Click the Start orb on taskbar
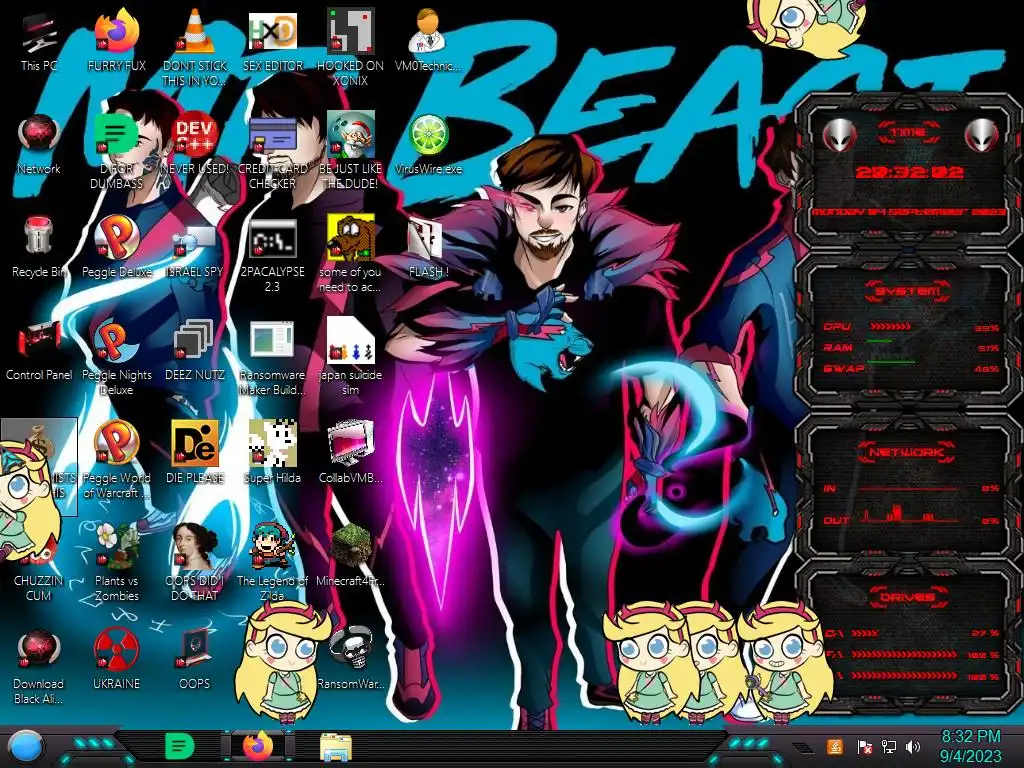 [25, 748]
